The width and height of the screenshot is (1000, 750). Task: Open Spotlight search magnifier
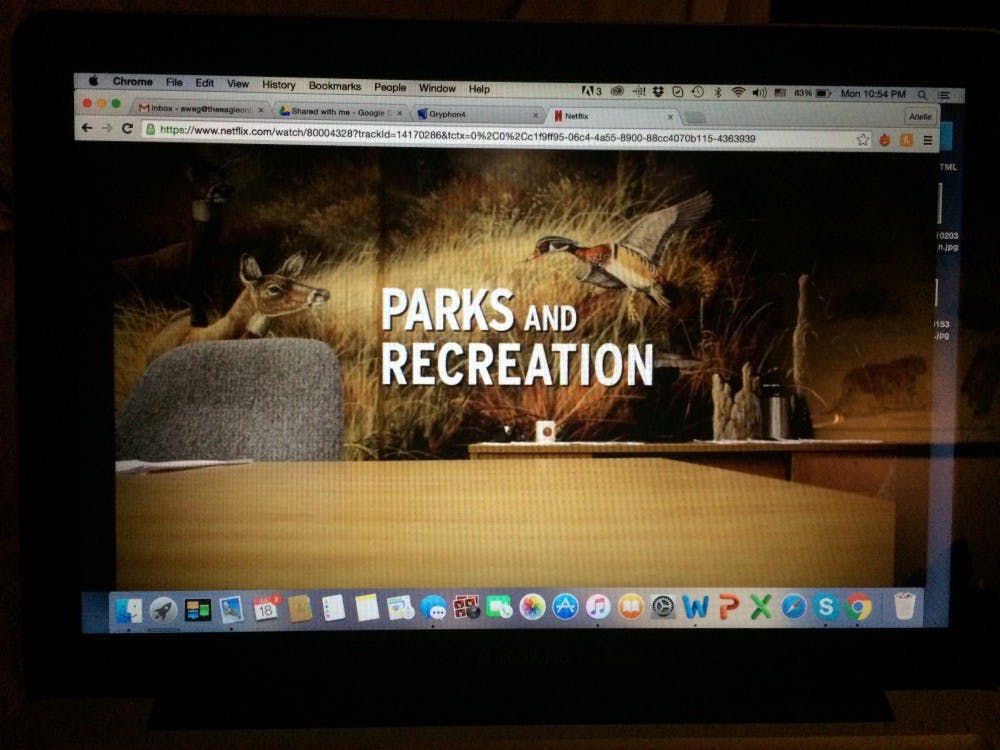[x=922, y=94]
